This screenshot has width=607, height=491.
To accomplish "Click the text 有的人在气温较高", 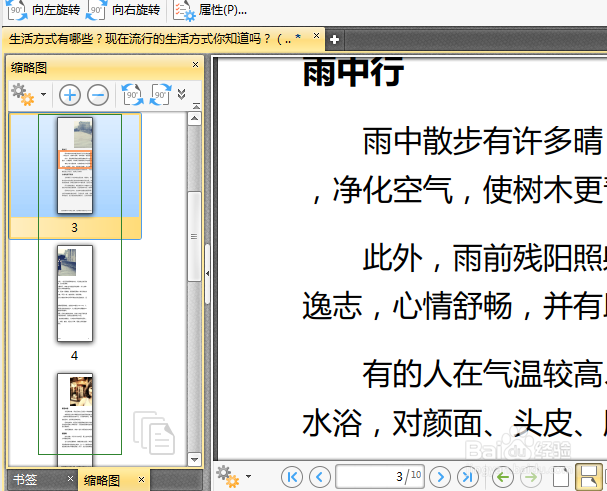I will click(483, 374).
